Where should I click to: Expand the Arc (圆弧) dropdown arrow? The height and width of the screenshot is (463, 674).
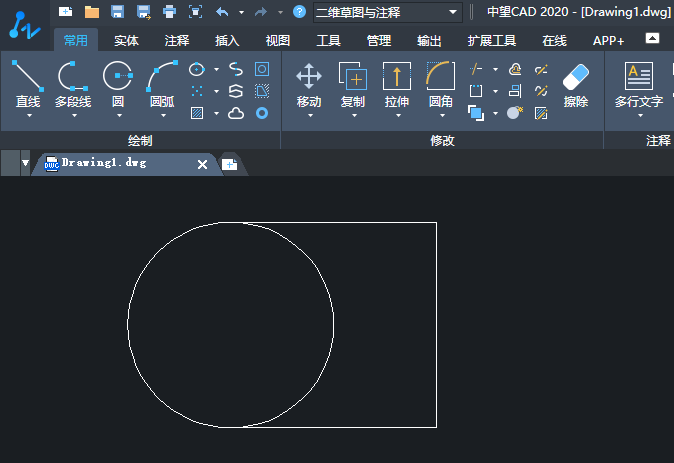(163, 116)
